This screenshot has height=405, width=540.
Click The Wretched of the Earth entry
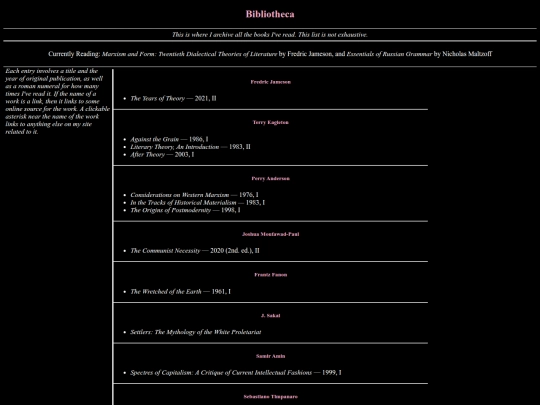tap(180, 292)
